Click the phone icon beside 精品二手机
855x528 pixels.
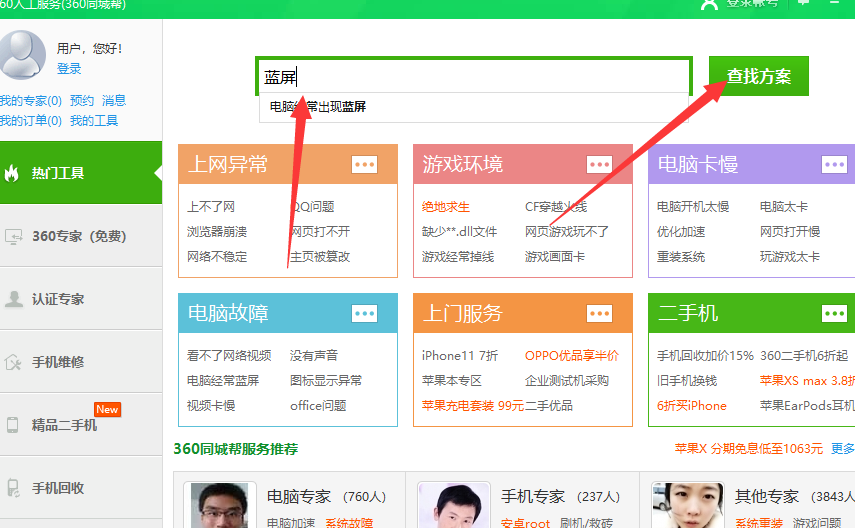(12, 425)
